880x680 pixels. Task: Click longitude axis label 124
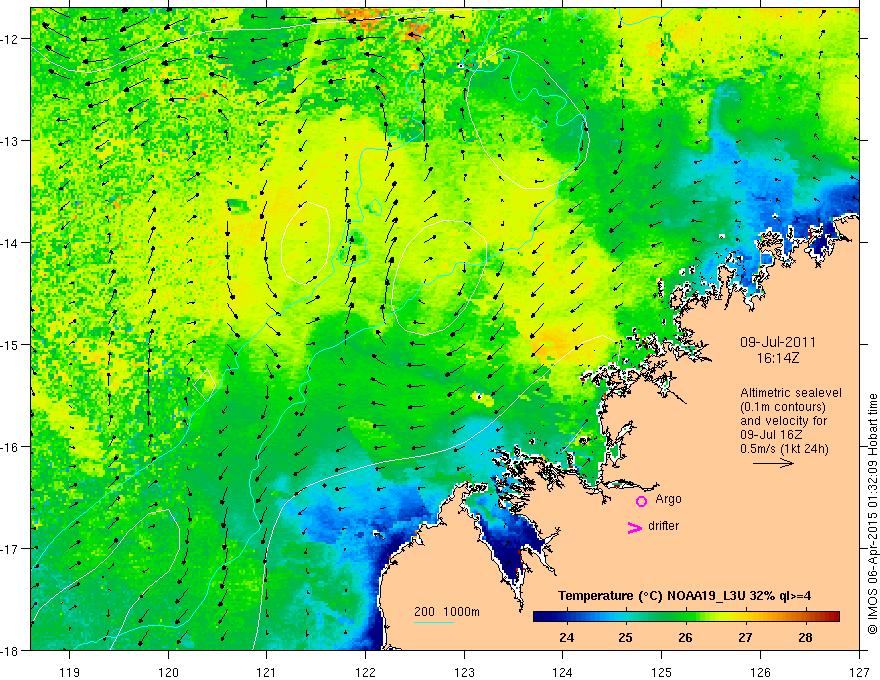tap(563, 673)
